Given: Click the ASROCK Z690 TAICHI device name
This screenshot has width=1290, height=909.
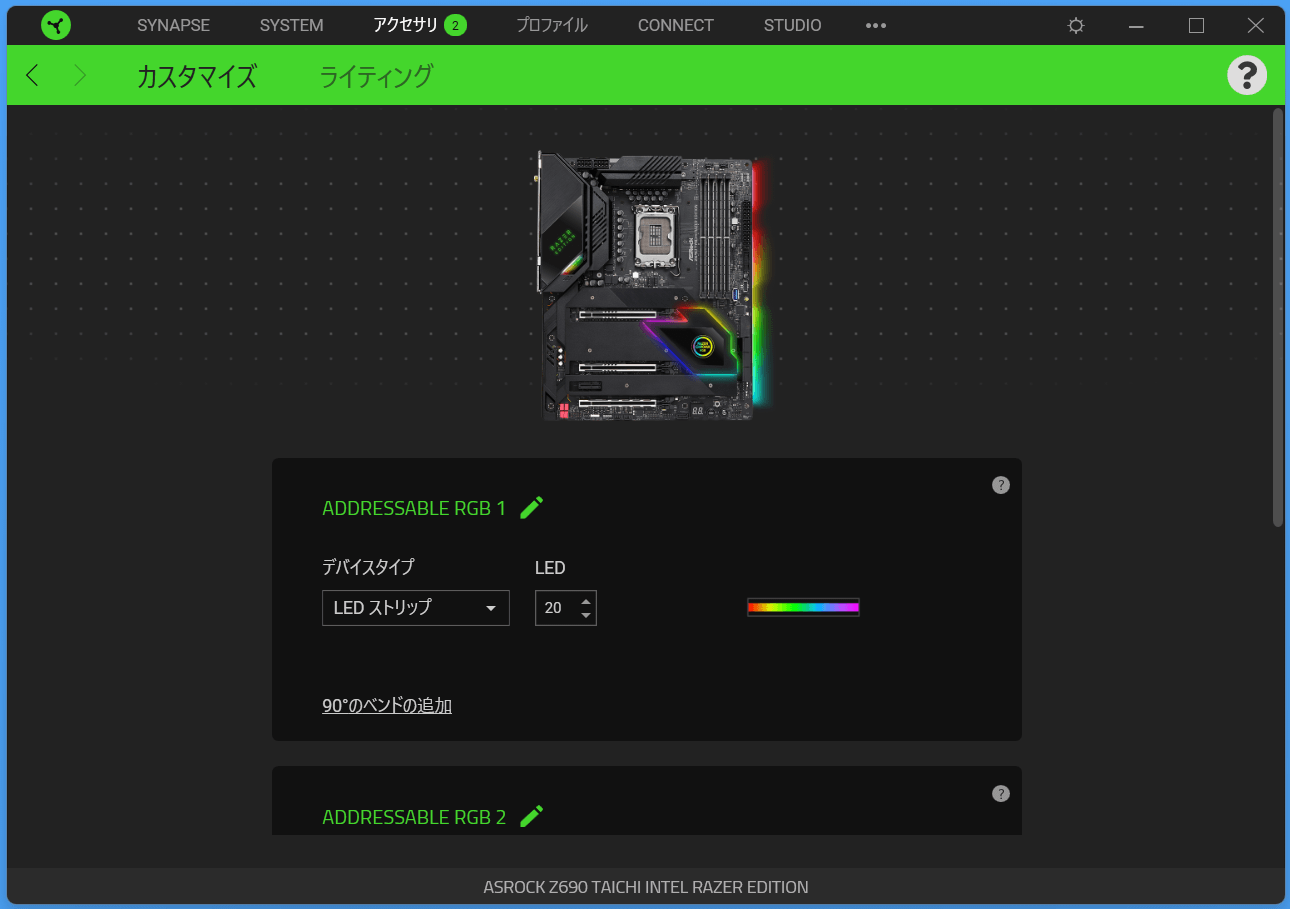Looking at the screenshot, I should 646,887.
